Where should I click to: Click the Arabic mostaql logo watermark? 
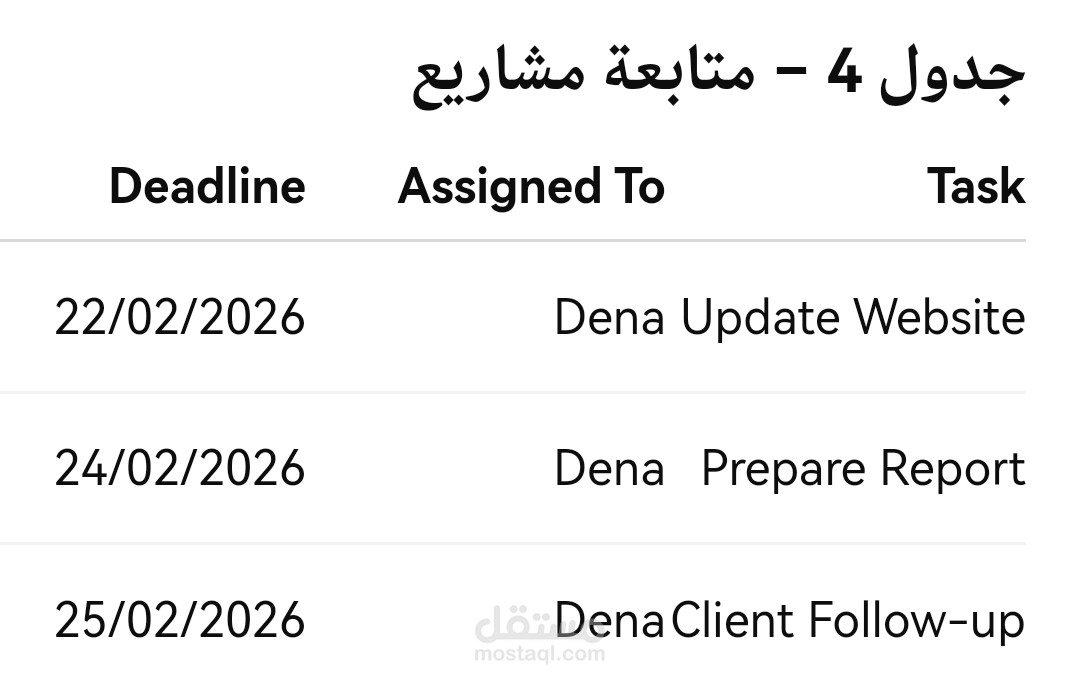pyautogui.click(x=520, y=628)
